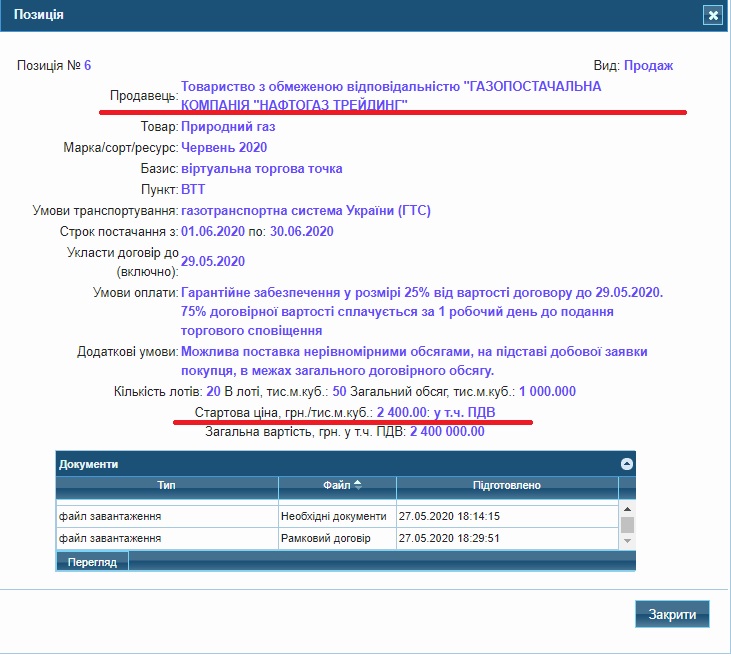The width and height of the screenshot is (731, 657).
Task: Click the delivery start date 01.06.2020
Action: (213, 232)
